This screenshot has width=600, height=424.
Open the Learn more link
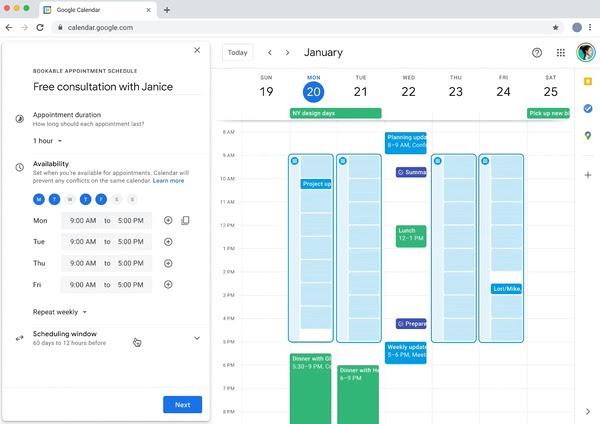168,181
